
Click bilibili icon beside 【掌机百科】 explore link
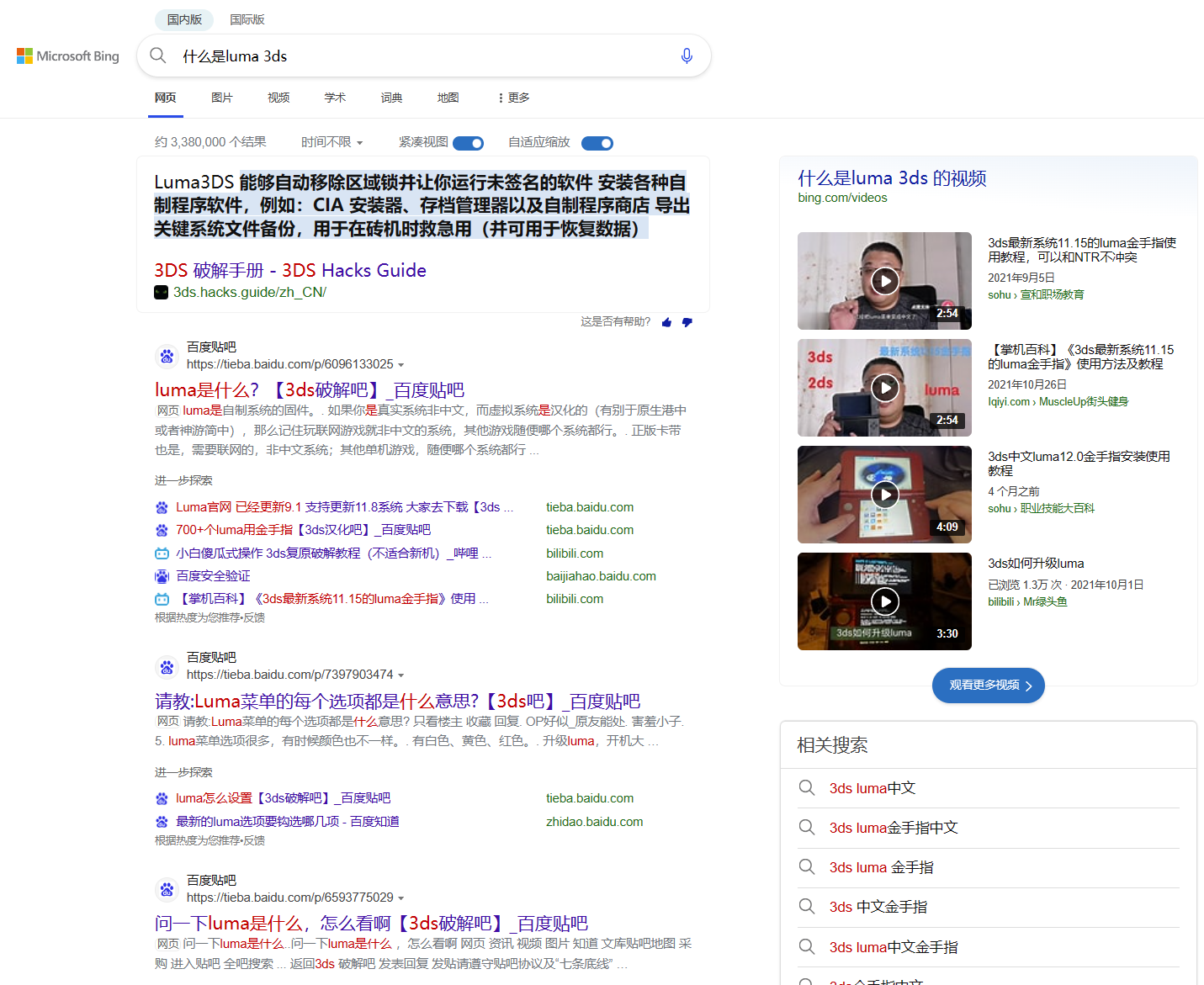(x=162, y=599)
